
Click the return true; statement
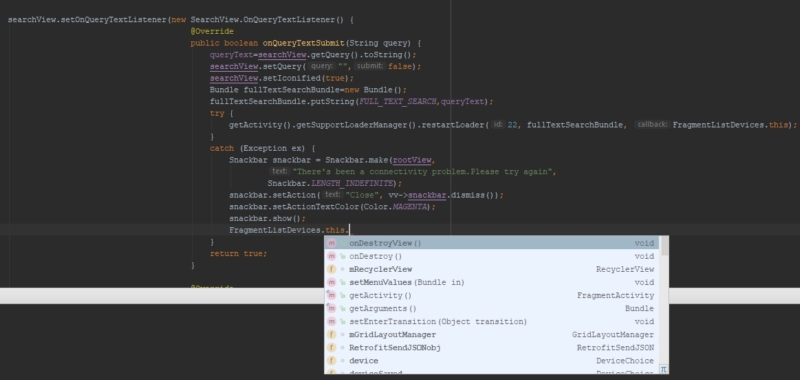pyautogui.click(x=238, y=254)
